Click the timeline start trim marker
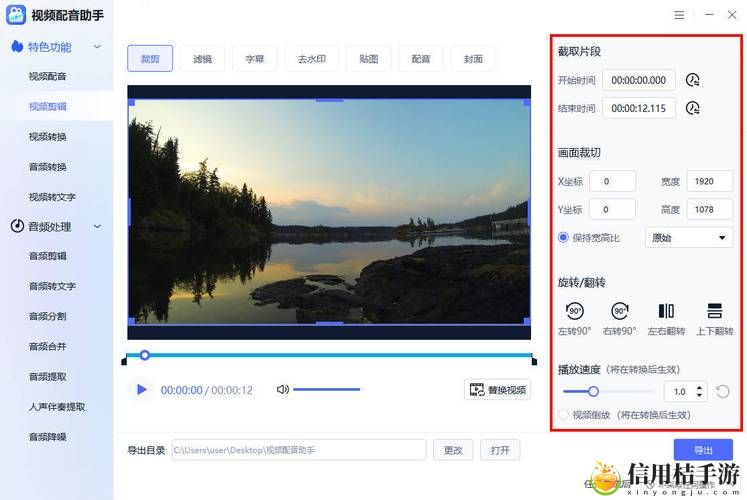747x500 pixels. [x=124, y=361]
